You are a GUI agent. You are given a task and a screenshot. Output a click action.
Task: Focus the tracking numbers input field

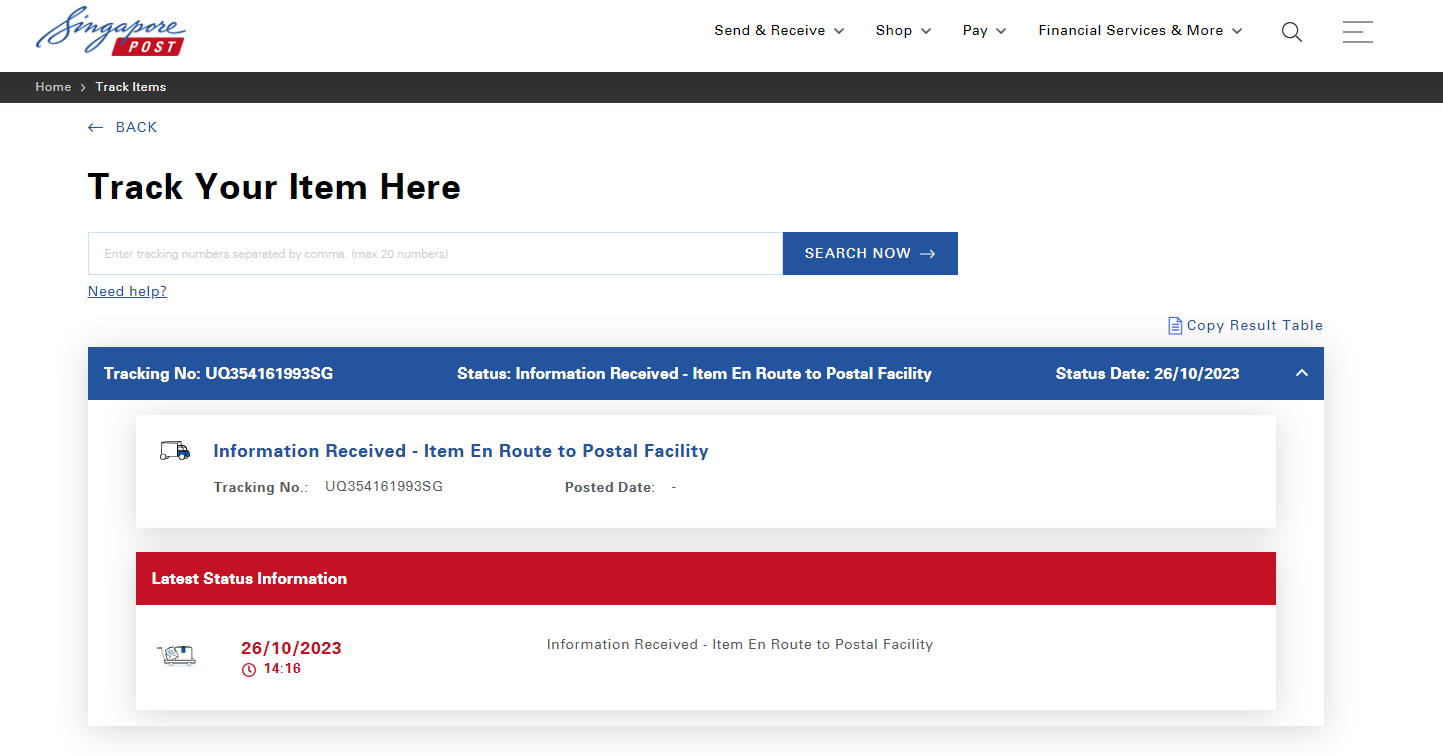435,254
